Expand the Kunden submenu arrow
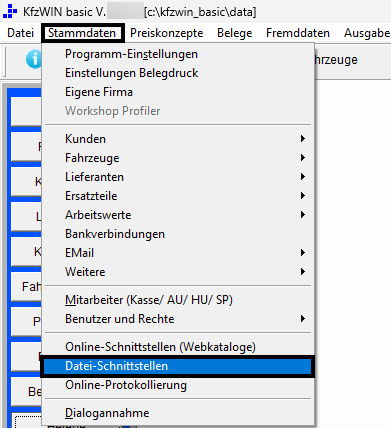This screenshot has height=428, width=391. (x=302, y=139)
